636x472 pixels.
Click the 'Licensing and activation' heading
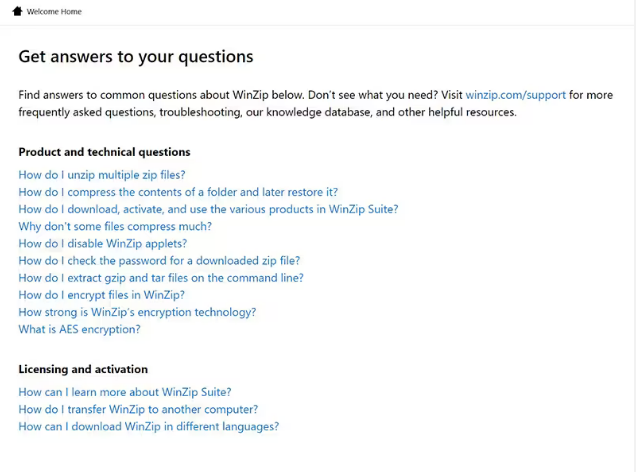[83, 369]
